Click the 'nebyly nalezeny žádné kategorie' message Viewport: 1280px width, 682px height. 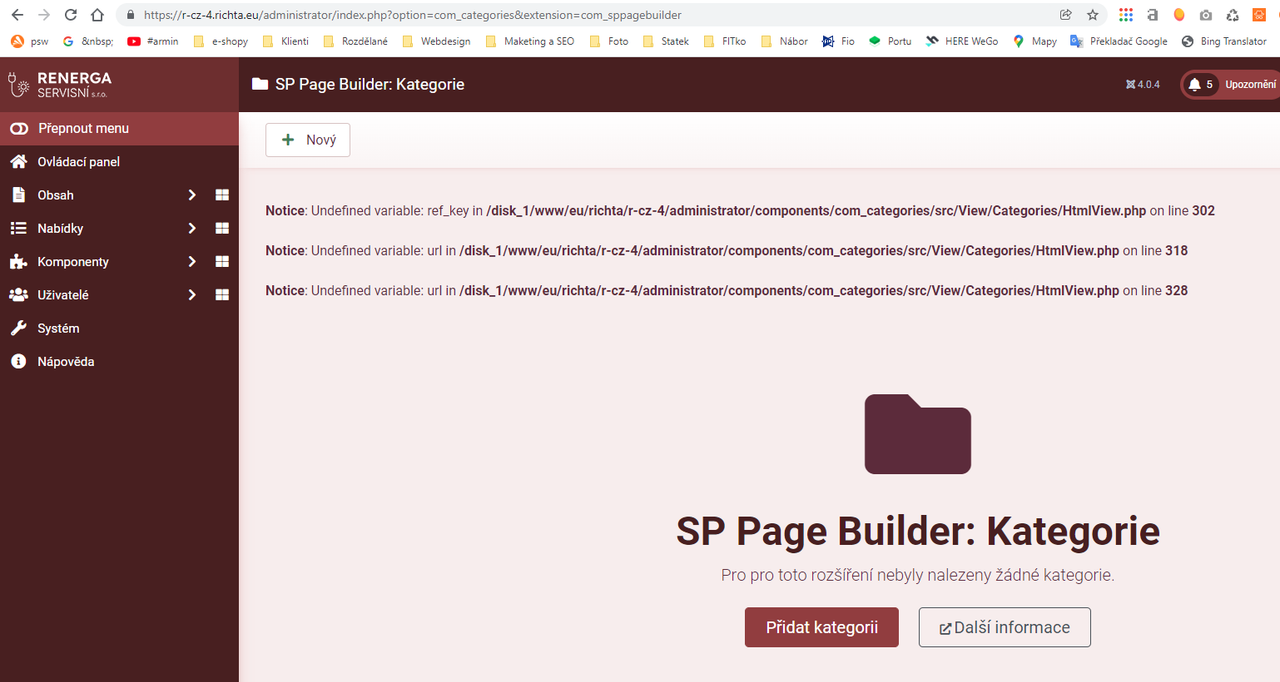click(x=918, y=575)
